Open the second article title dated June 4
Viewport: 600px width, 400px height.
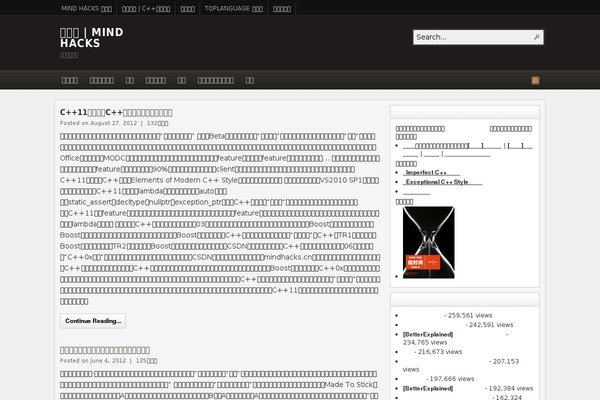(x=105, y=350)
